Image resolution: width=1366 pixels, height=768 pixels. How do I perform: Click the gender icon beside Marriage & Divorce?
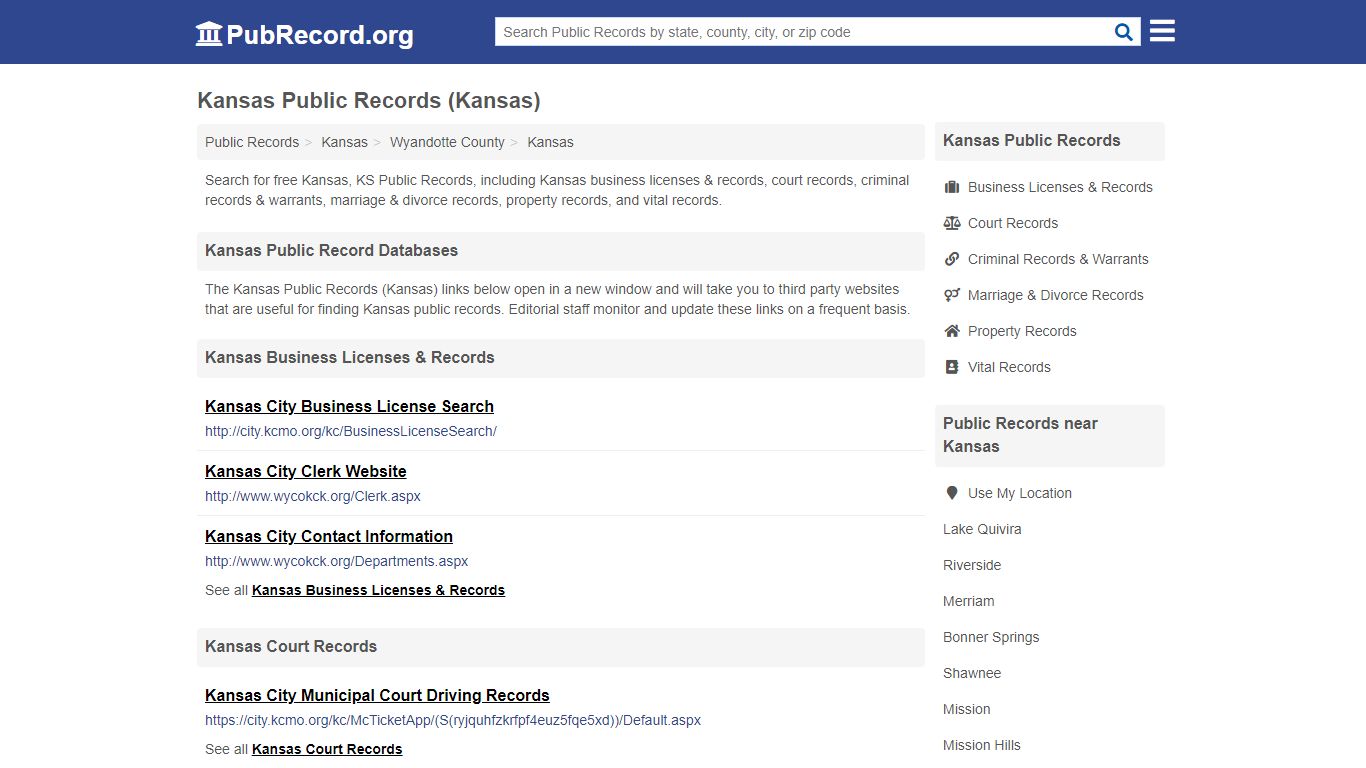pyautogui.click(x=952, y=295)
